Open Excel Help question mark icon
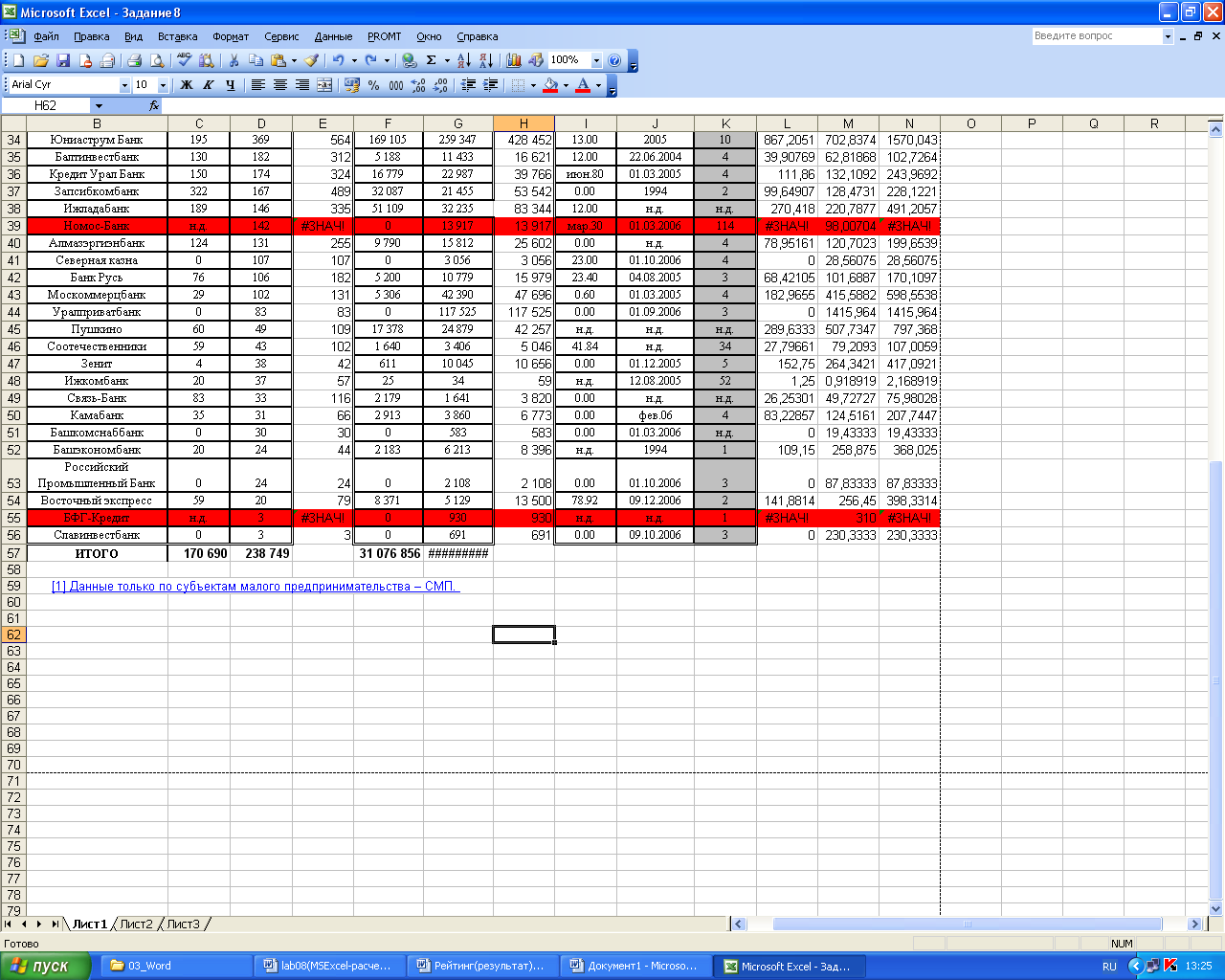Screen dimensions: 1225x980 (614, 60)
